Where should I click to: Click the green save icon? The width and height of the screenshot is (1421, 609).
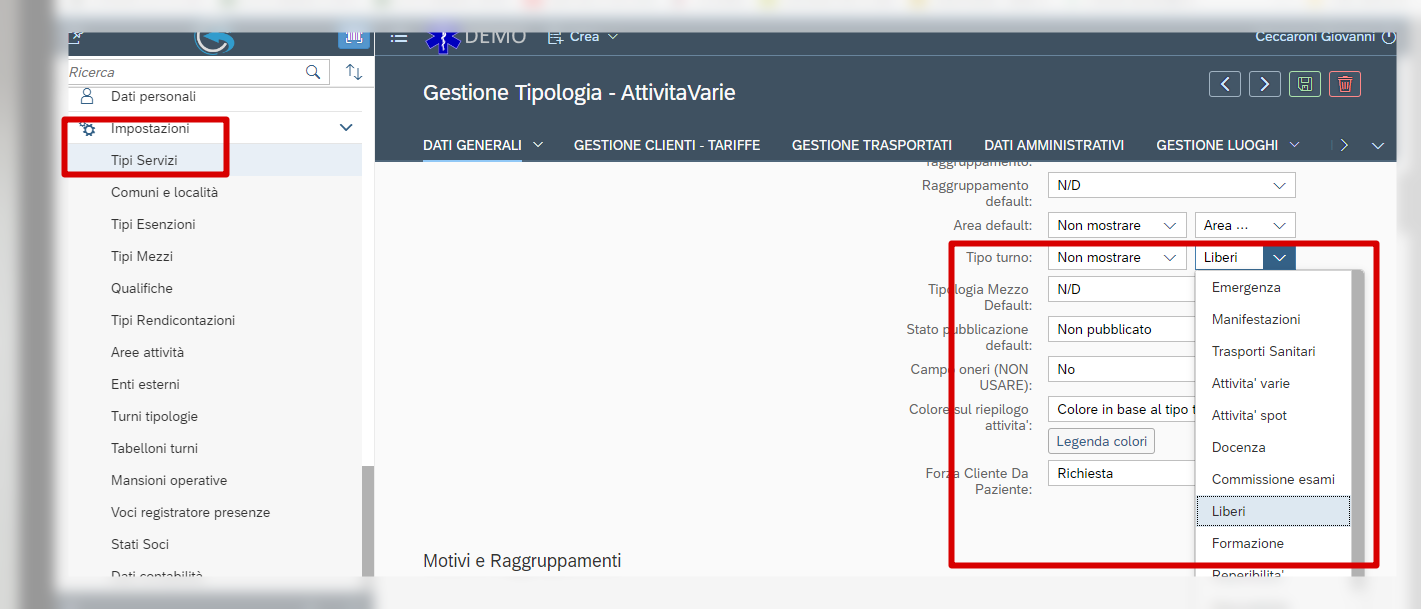click(x=1304, y=84)
